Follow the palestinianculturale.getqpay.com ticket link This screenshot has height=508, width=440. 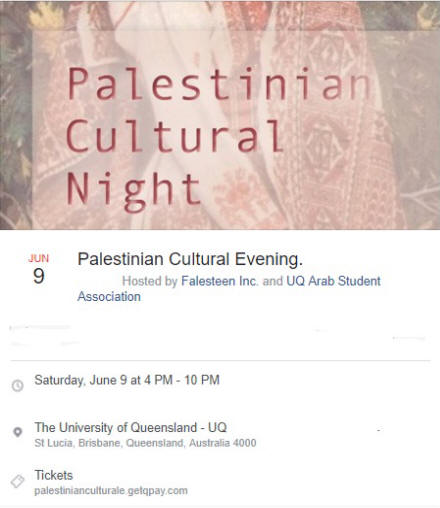point(111,491)
